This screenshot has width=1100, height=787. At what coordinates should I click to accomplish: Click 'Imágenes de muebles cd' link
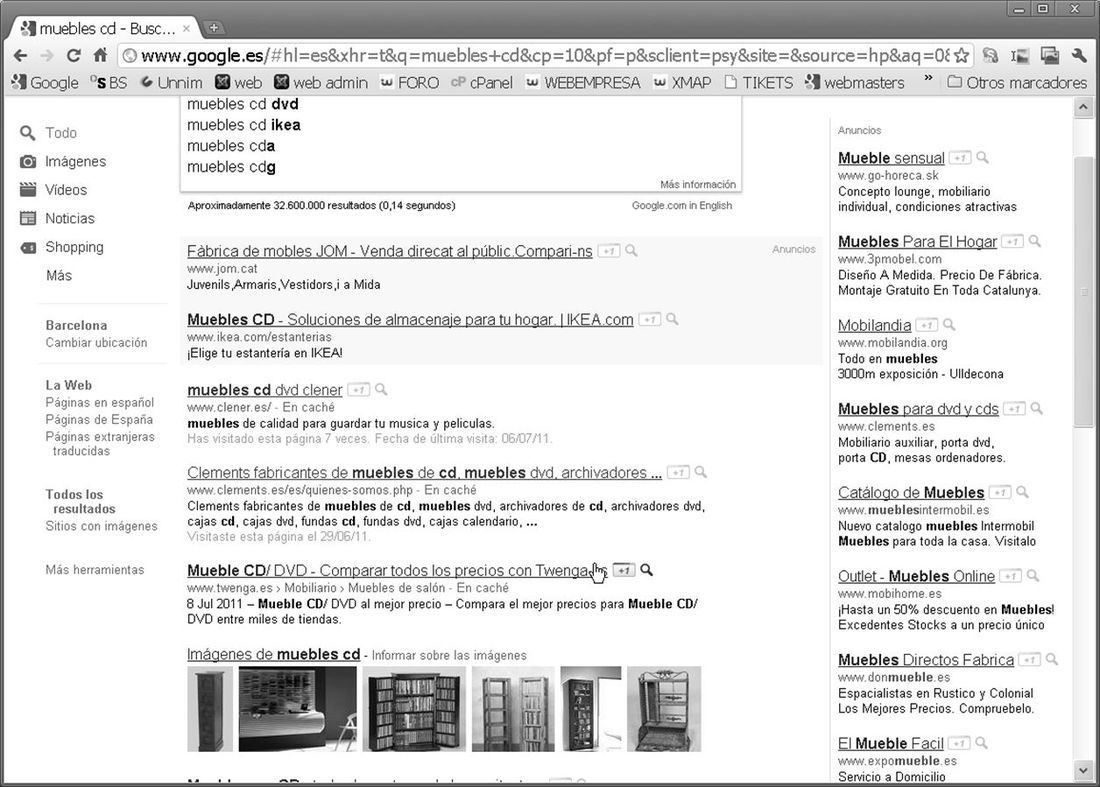point(274,654)
